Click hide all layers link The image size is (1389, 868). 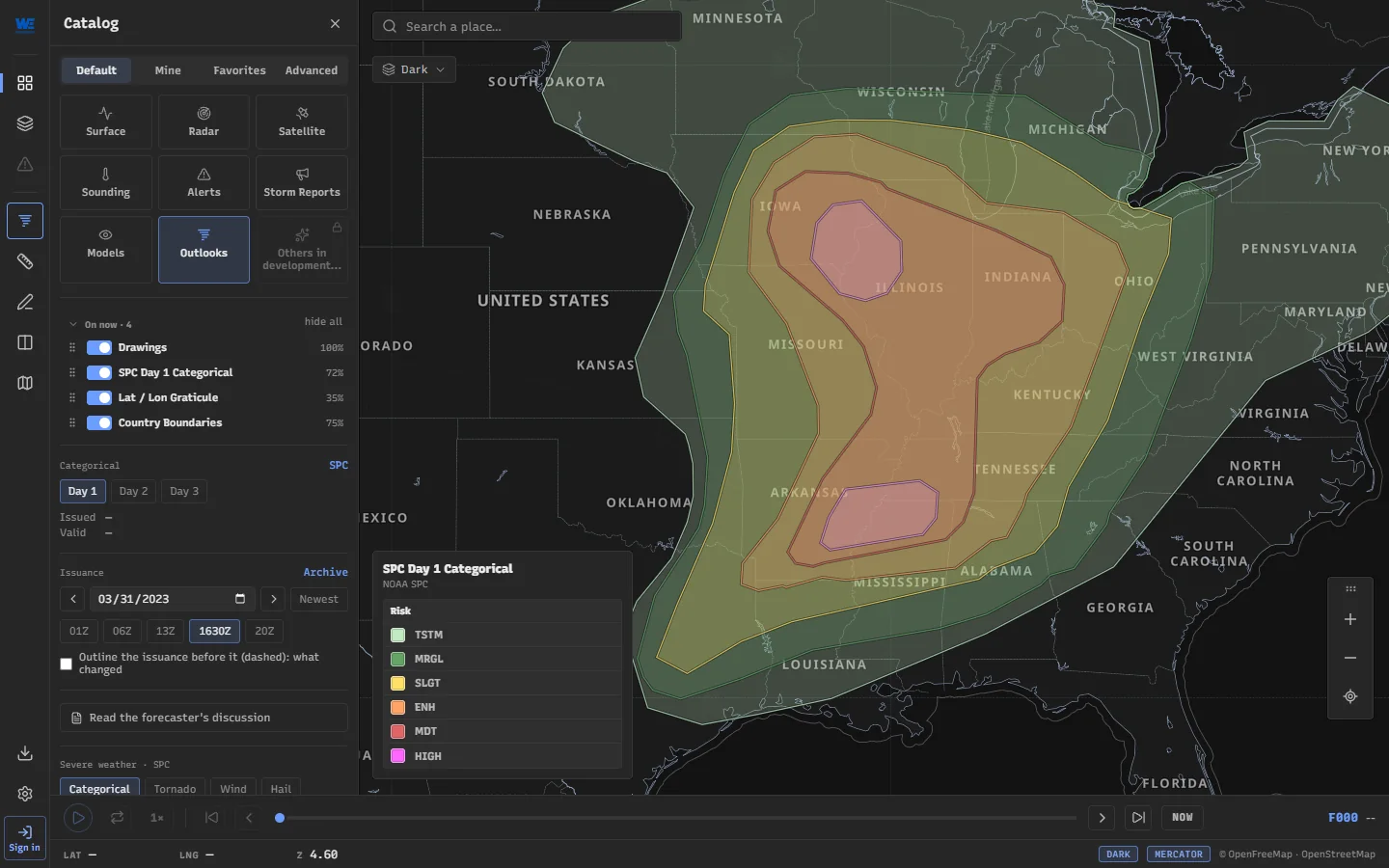pos(323,321)
